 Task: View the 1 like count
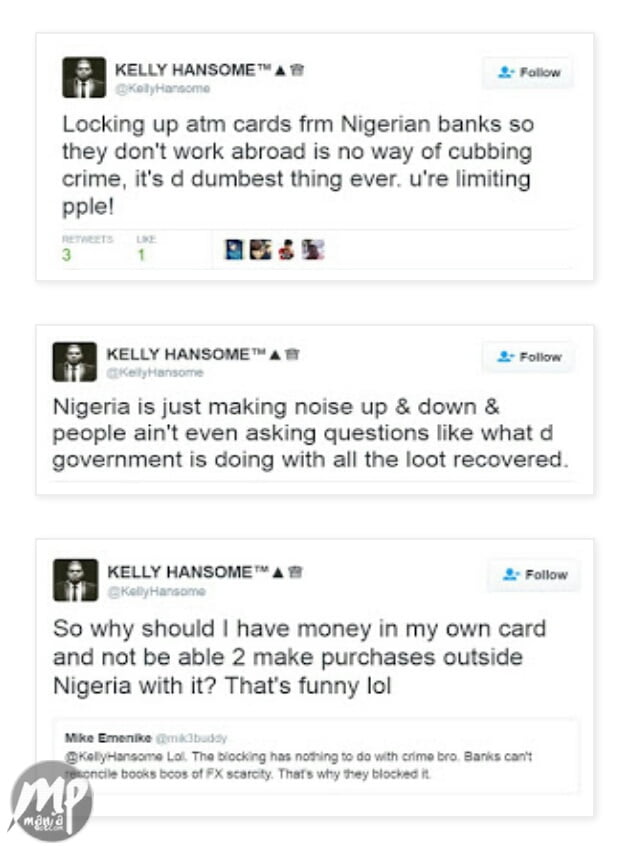click(x=142, y=255)
